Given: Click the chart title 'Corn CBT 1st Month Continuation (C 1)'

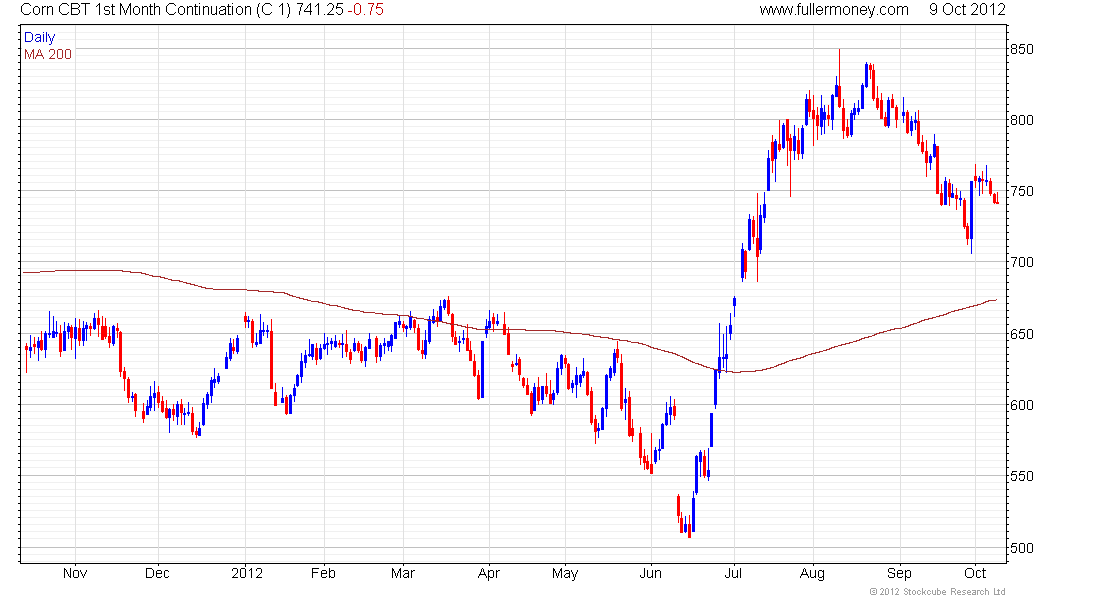Looking at the screenshot, I should pos(156,10).
